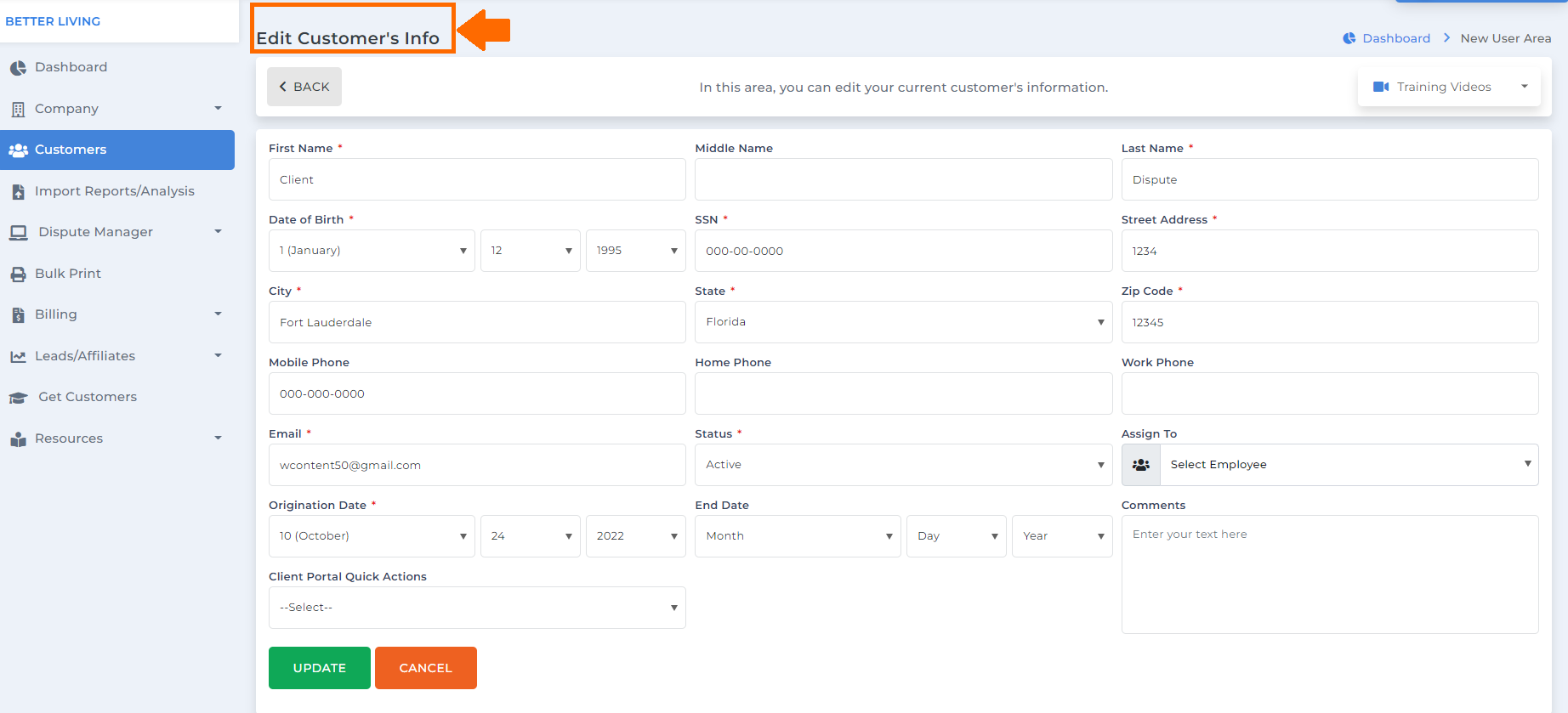Click the orange CANCEL button
This screenshot has height=713, width=1568.
point(426,668)
